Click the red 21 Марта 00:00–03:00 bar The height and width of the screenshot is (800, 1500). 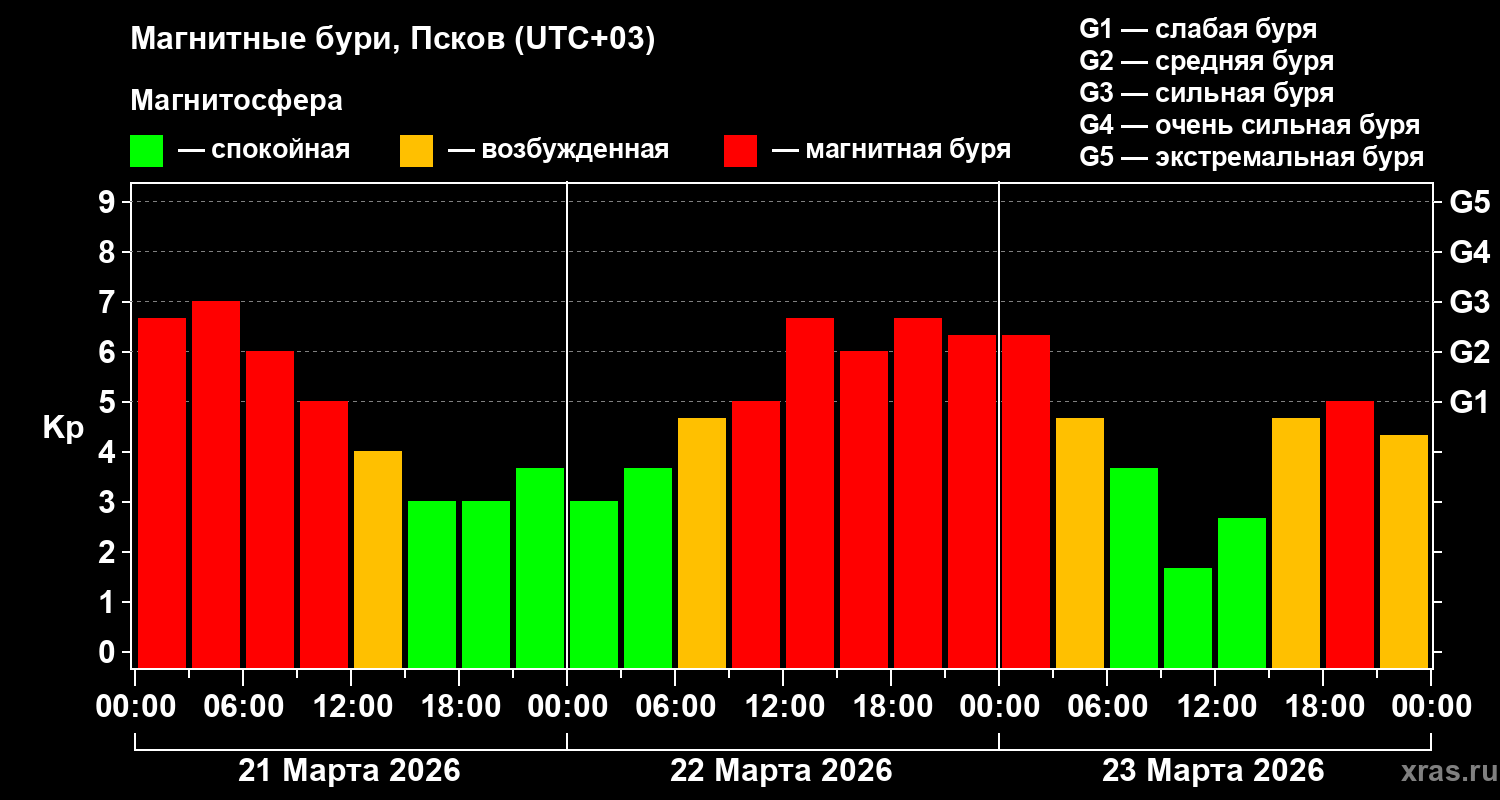[x=162, y=493]
